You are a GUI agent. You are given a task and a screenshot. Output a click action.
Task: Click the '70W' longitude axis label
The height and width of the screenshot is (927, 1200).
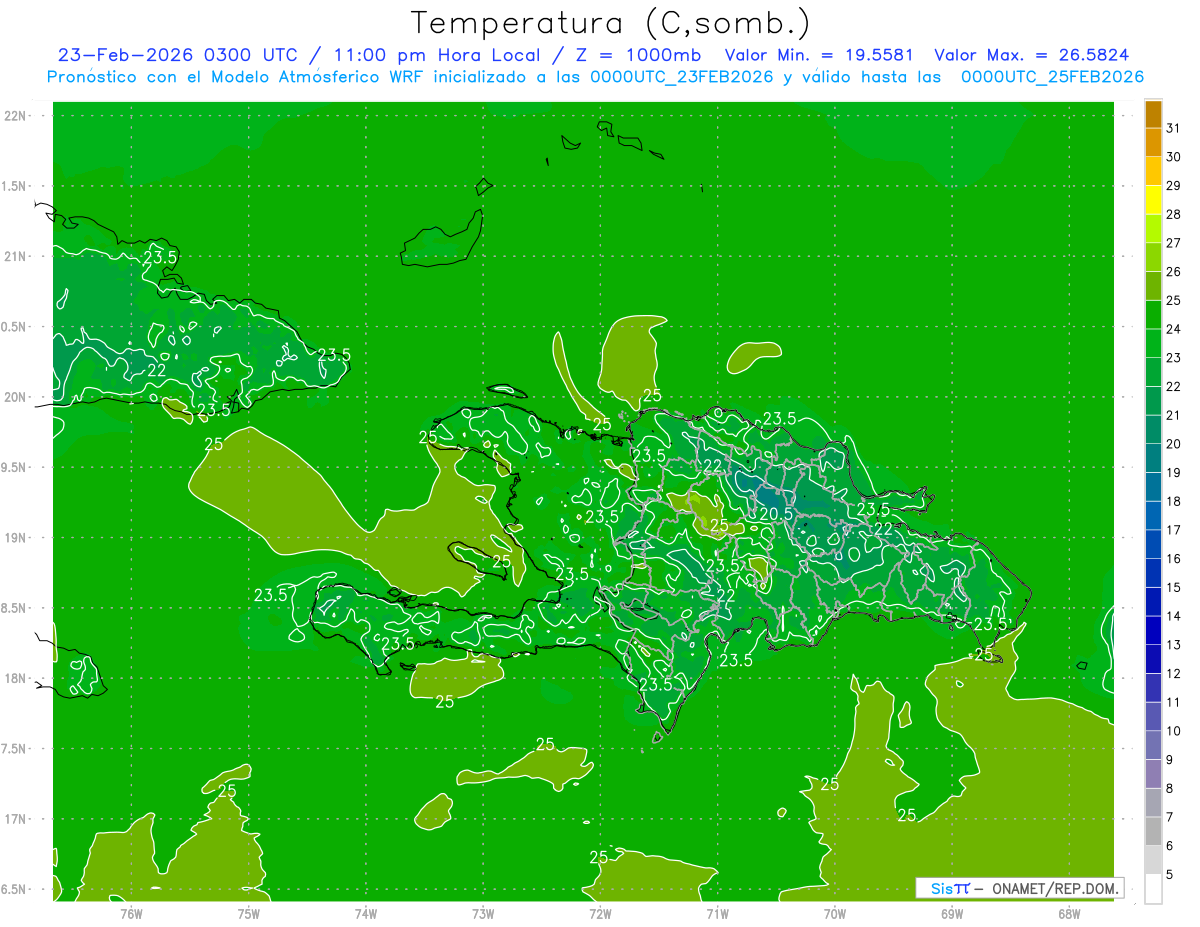pos(834,913)
